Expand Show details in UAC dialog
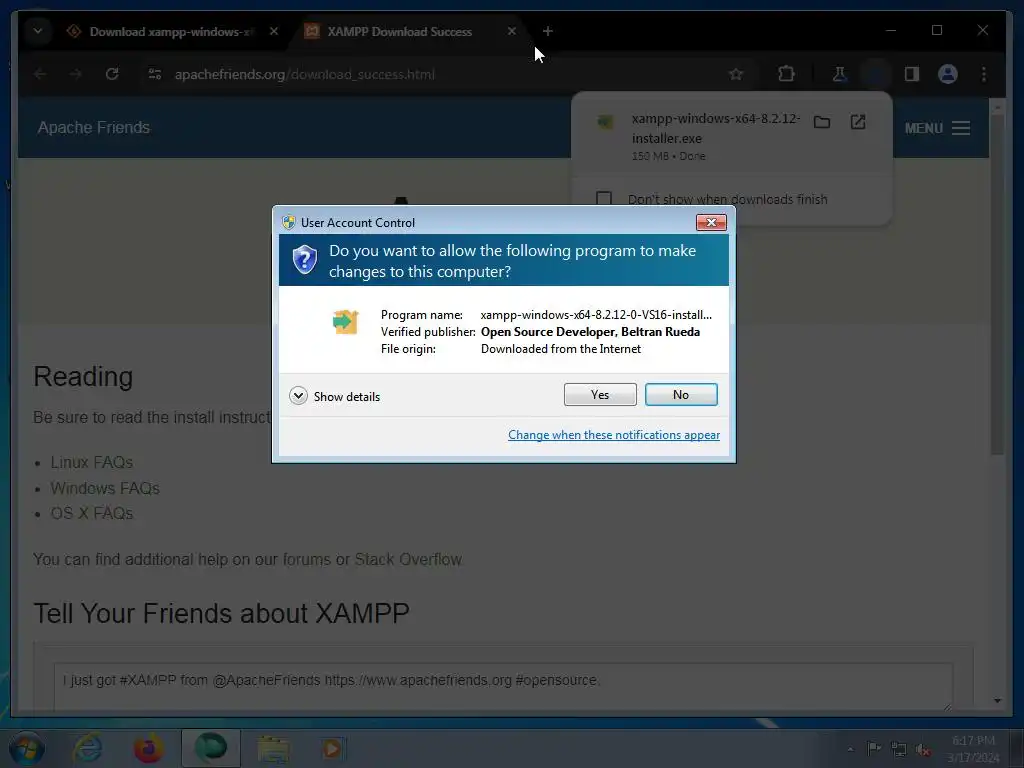This screenshot has width=1024, height=768. (x=334, y=396)
